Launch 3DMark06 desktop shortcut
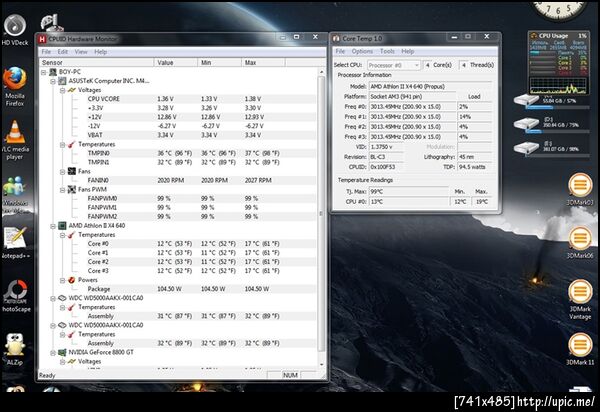The image size is (600, 412). (580, 243)
